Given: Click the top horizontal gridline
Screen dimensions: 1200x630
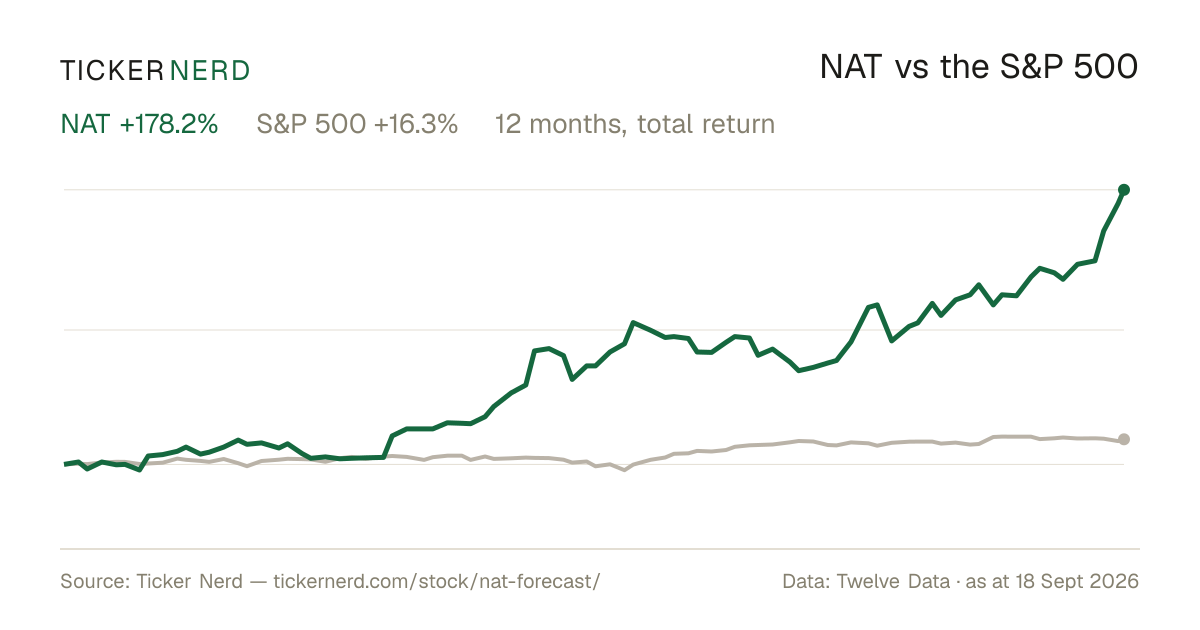Looking at the screenshot, I should point(594,189).
